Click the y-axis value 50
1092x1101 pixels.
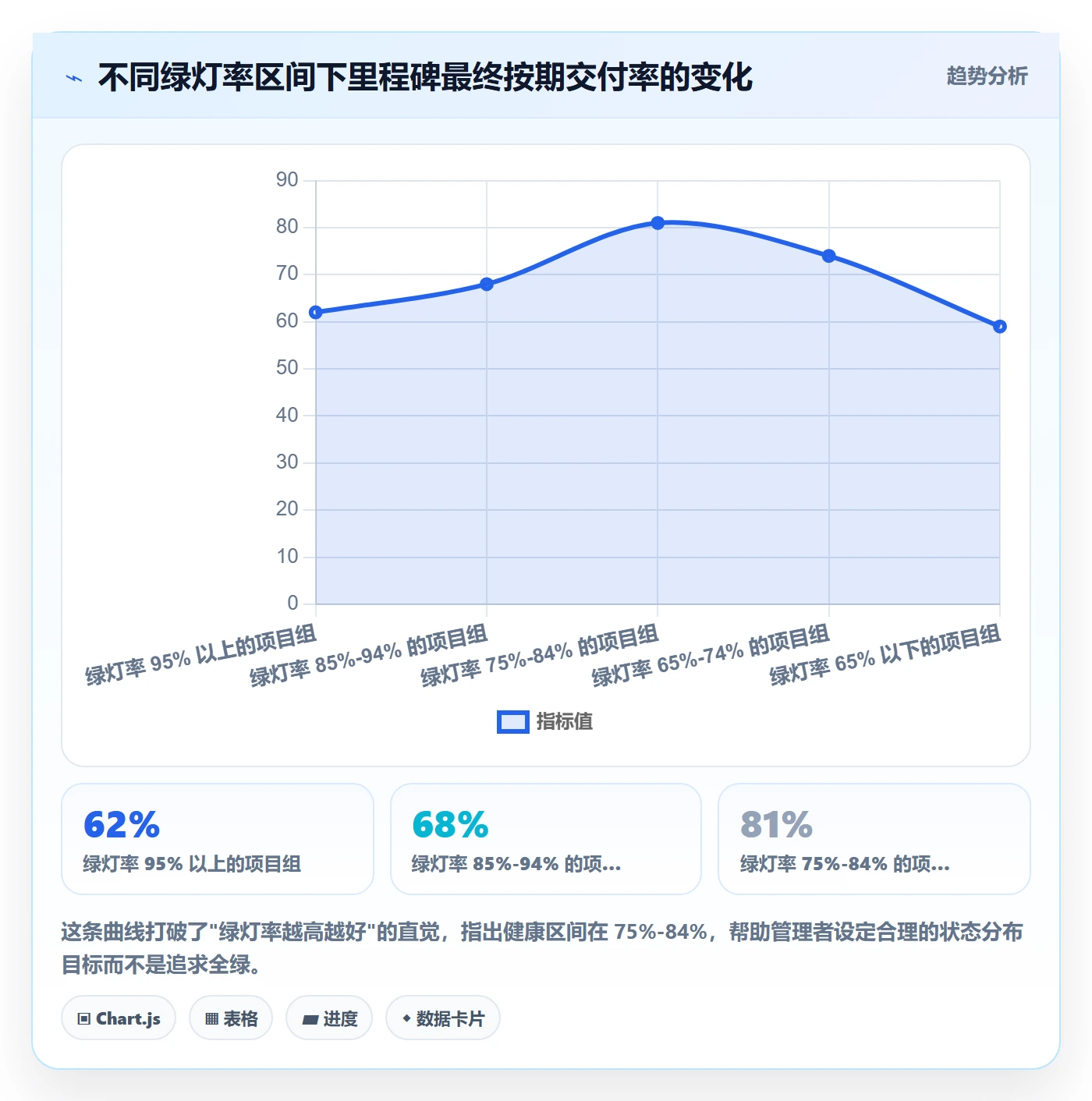coord(287,368)
